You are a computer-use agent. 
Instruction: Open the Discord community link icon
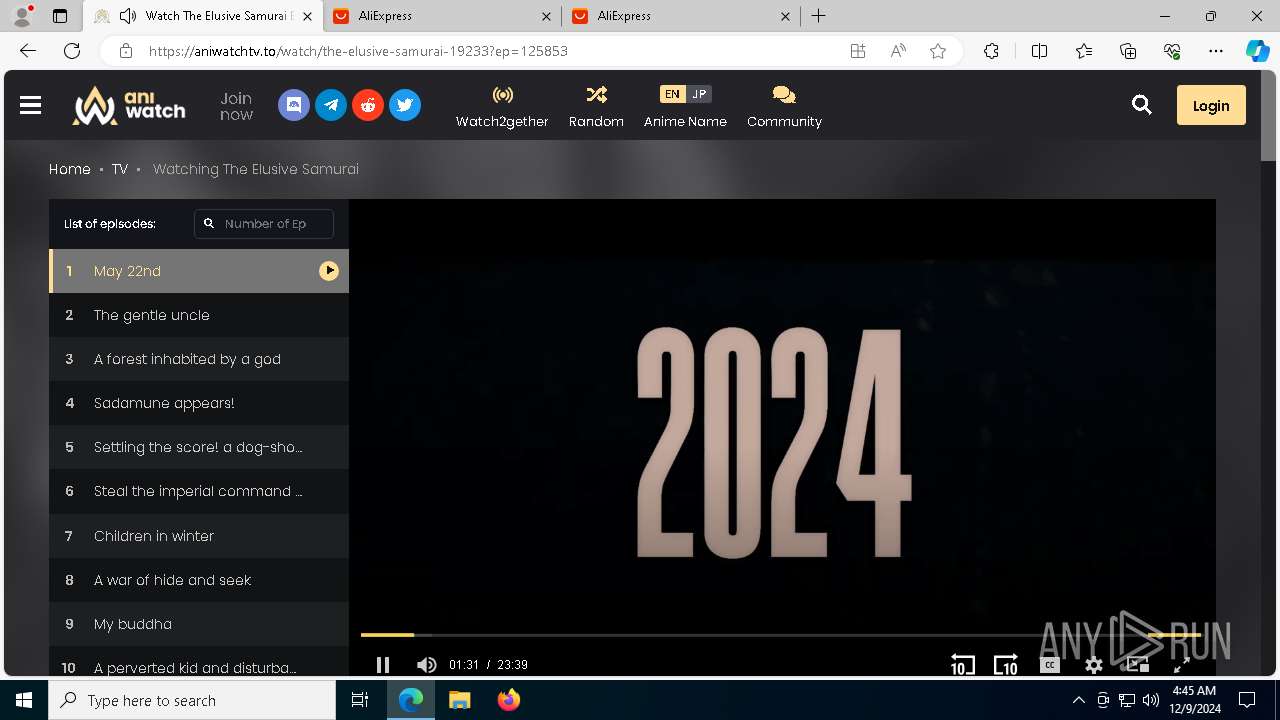[x=293, y=105]
